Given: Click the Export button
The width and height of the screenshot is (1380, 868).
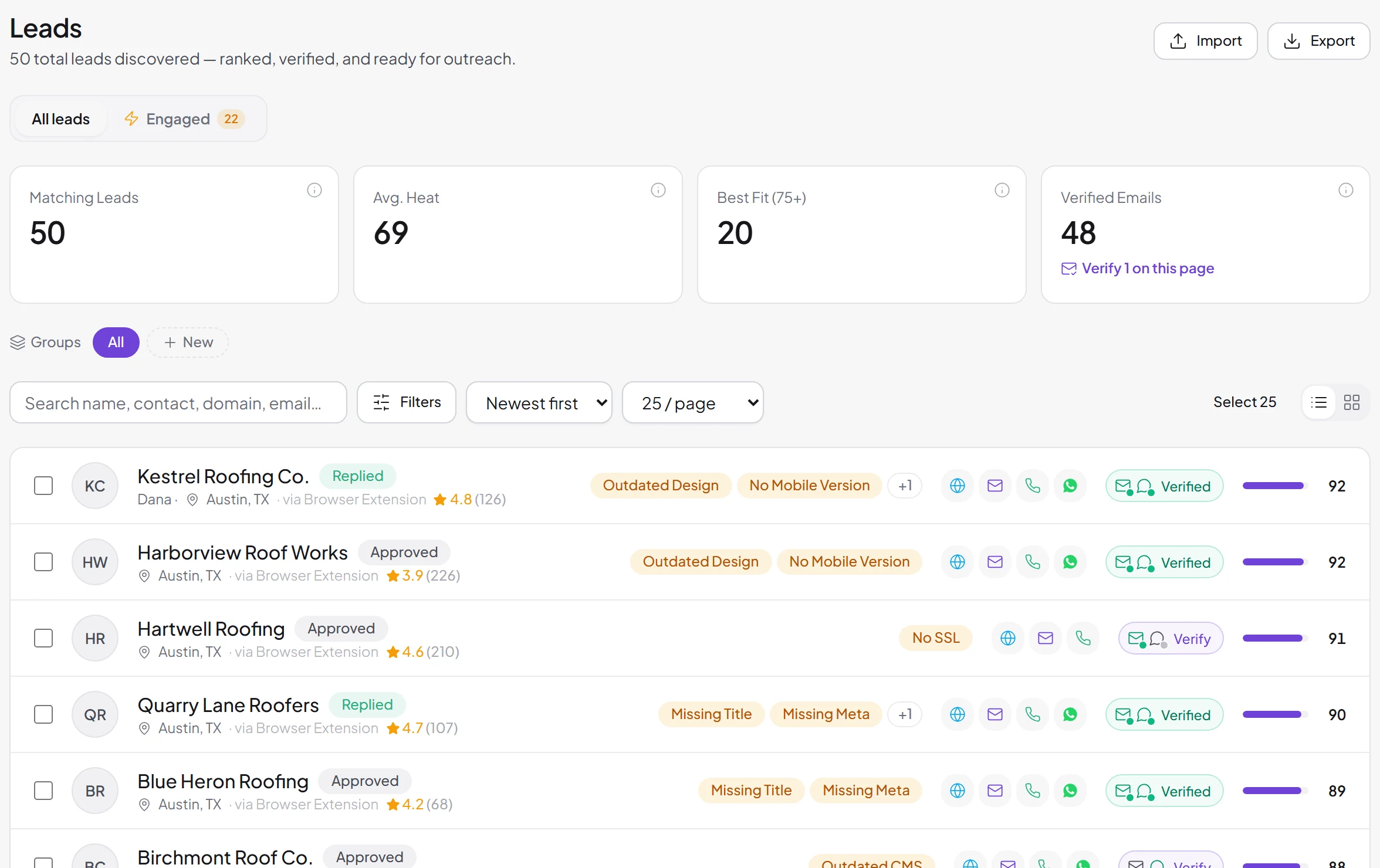Looking at the screenshot, I should pyautogui.click(x=1319, y=41).
